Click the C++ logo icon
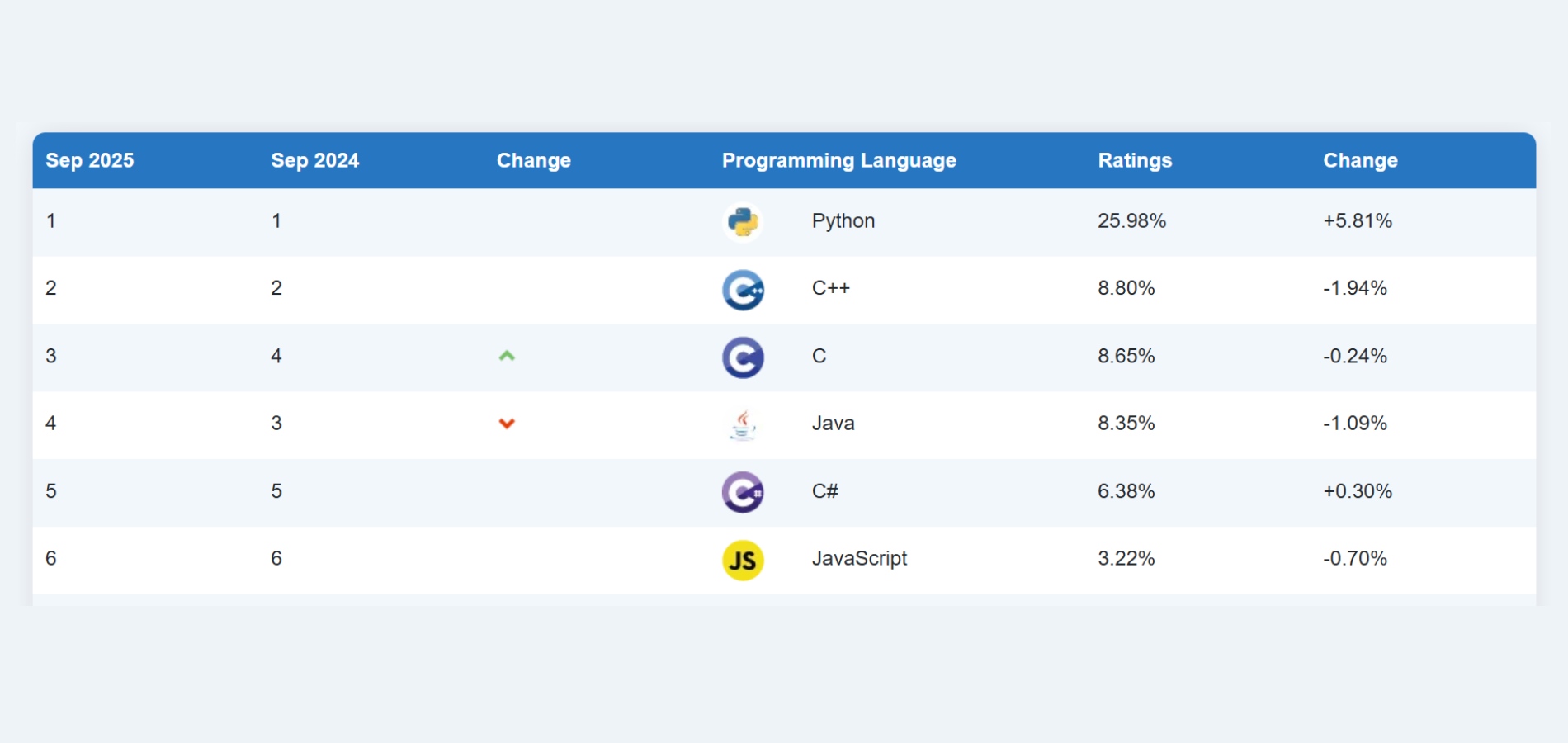The height and width of the screenshot is (743, 1568). 743,290
